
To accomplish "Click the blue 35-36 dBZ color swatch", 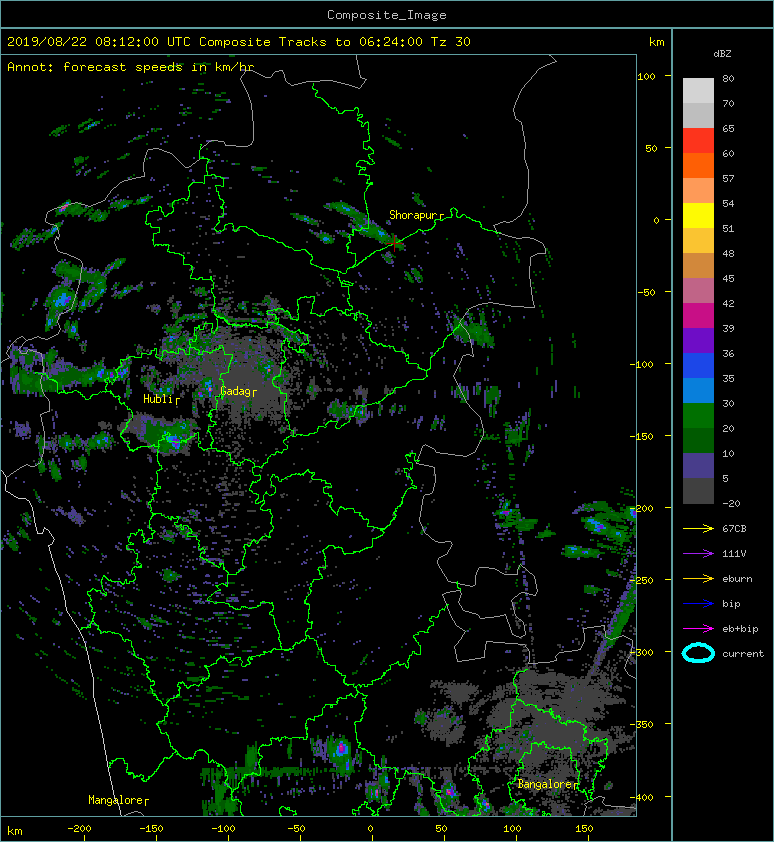I will click(x=698, y=366).
